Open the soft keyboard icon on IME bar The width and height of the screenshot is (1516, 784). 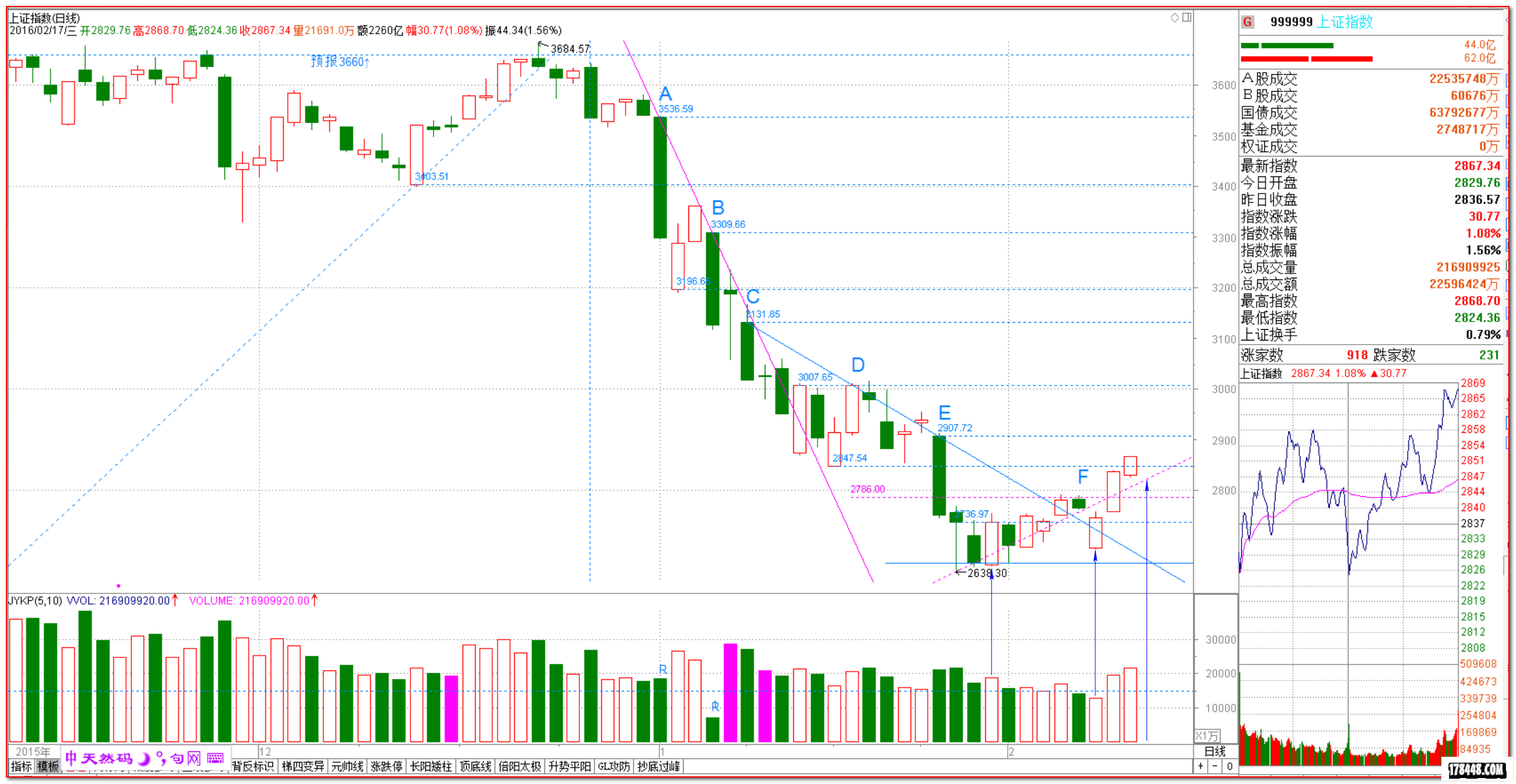coord(216,759)
